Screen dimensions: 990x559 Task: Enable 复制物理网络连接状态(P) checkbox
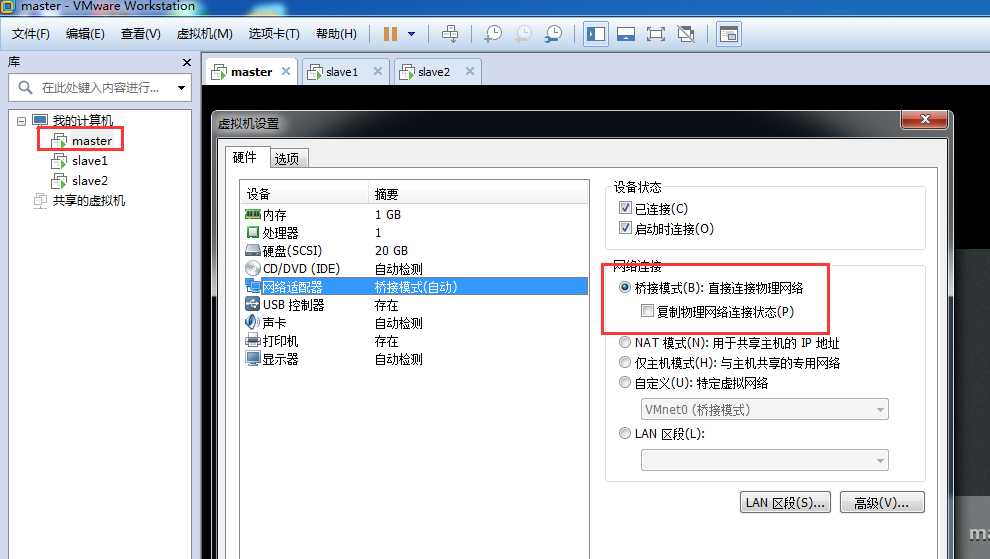pos(647,311)
